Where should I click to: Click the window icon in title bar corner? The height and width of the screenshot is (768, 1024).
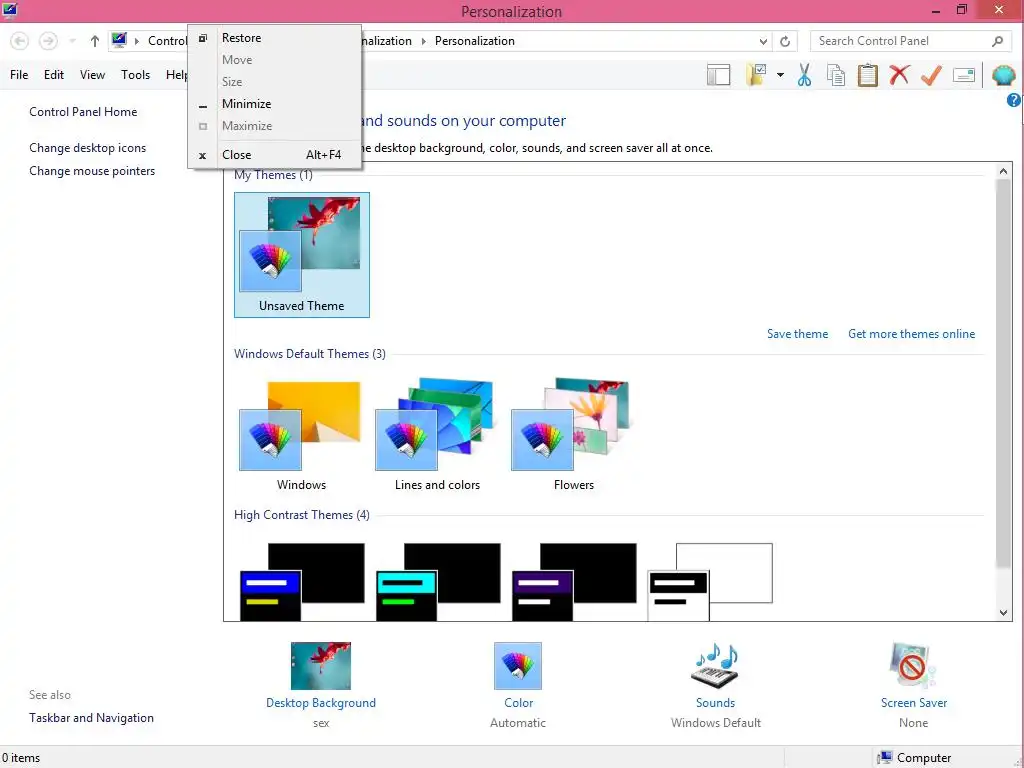9,10
